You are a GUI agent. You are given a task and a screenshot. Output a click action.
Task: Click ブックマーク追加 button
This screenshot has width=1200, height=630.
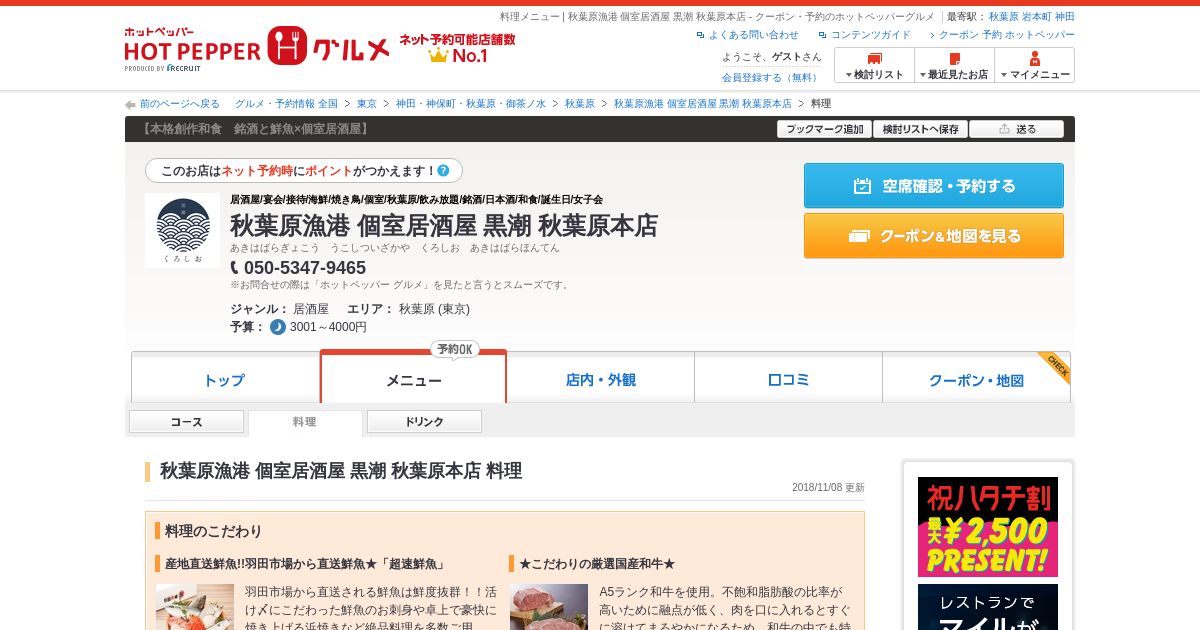[x=824, y=129]
